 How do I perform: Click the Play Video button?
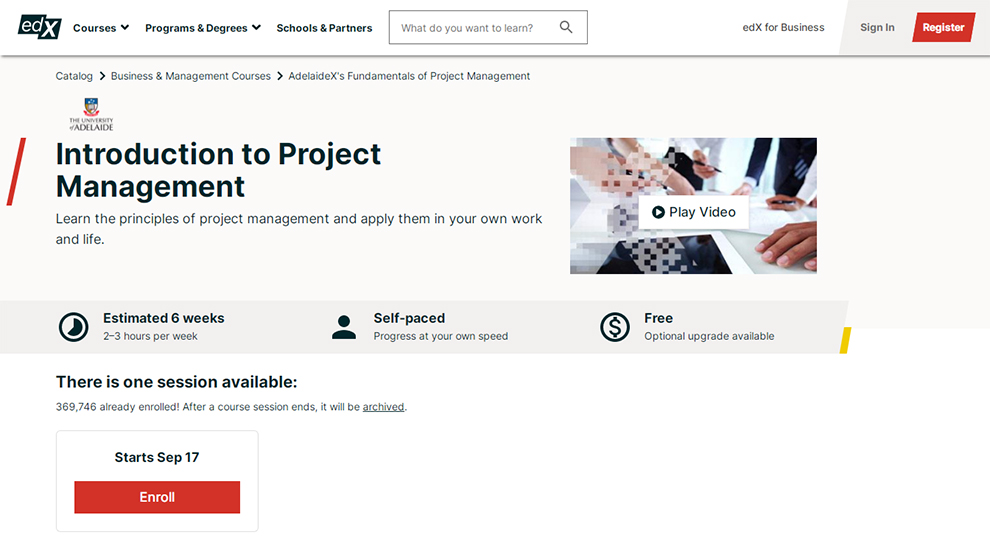coord(693,212)
